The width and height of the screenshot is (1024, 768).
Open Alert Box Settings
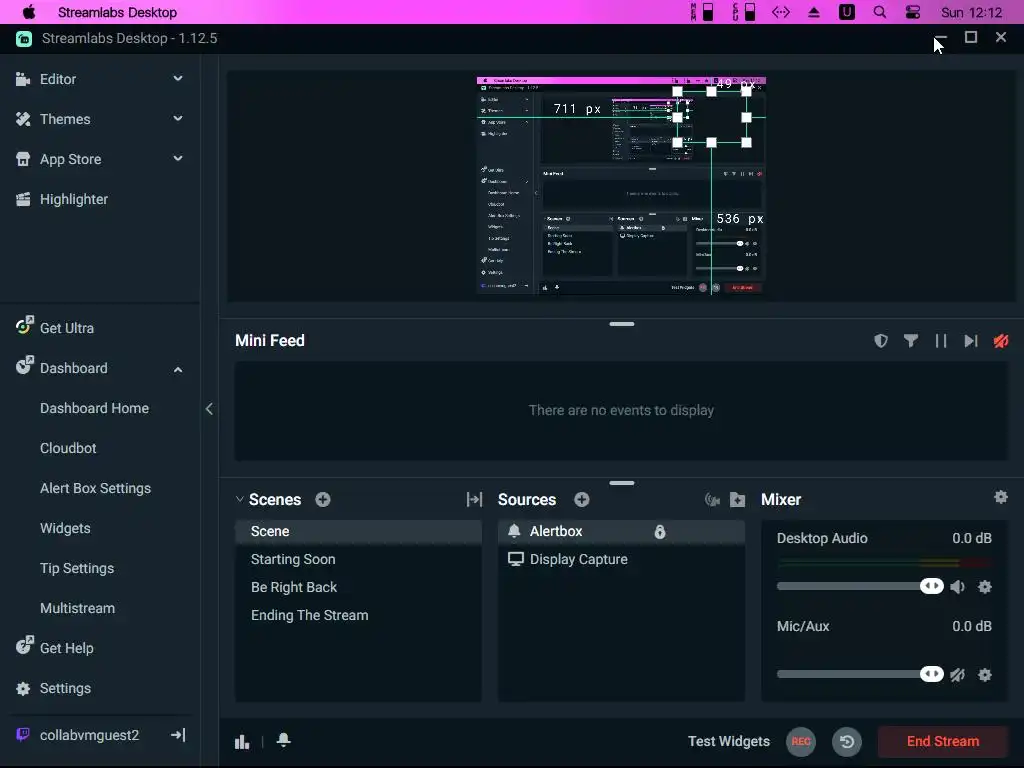[x=95, y=488]
